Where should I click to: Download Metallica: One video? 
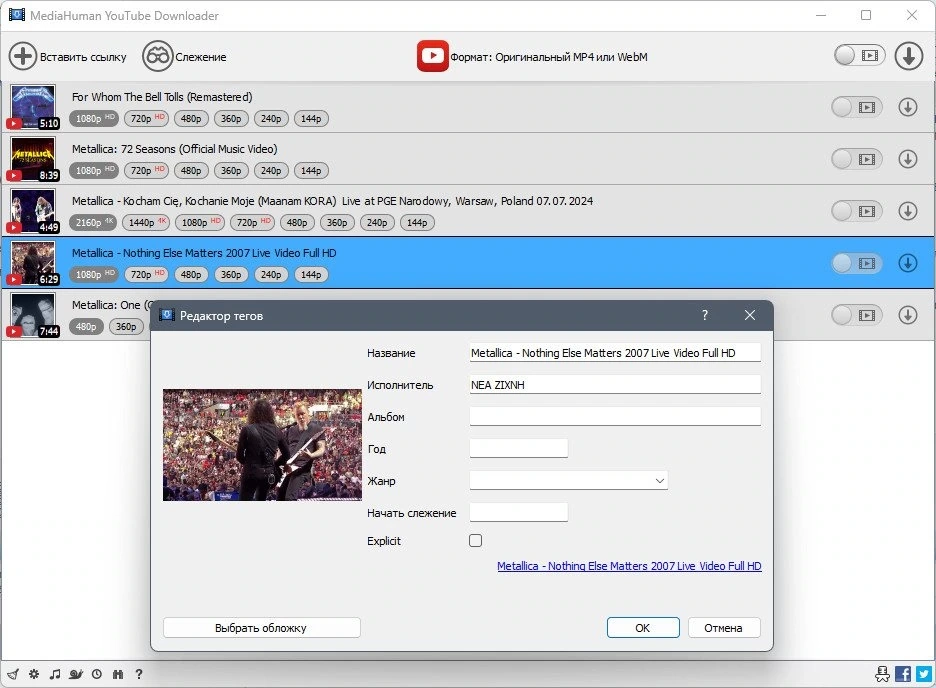[907, 315]
